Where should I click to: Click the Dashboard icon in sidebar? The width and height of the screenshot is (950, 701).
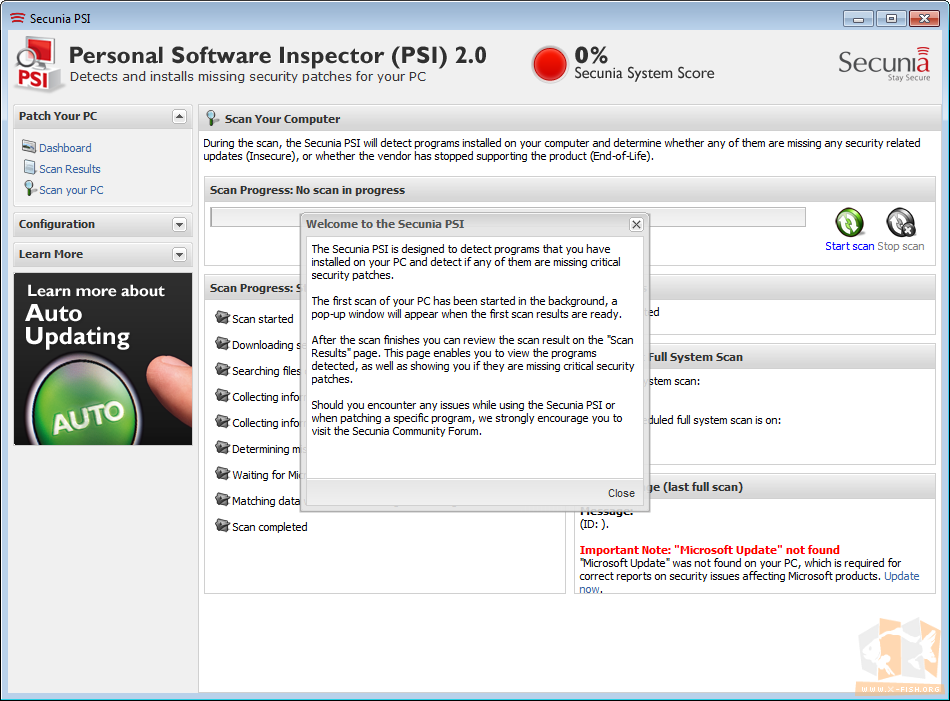(29, 147)
